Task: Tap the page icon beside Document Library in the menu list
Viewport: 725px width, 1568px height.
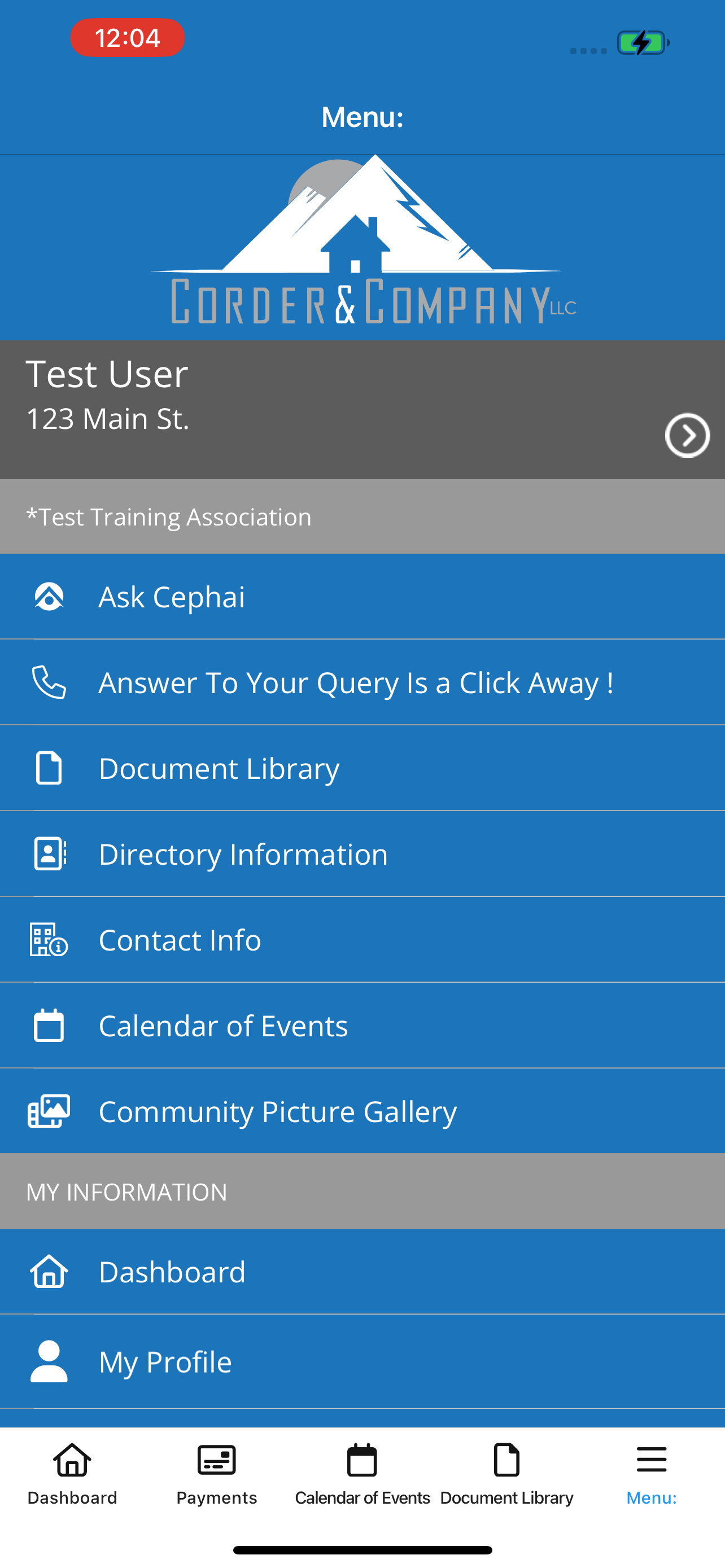Action: [x=49, y=768]
